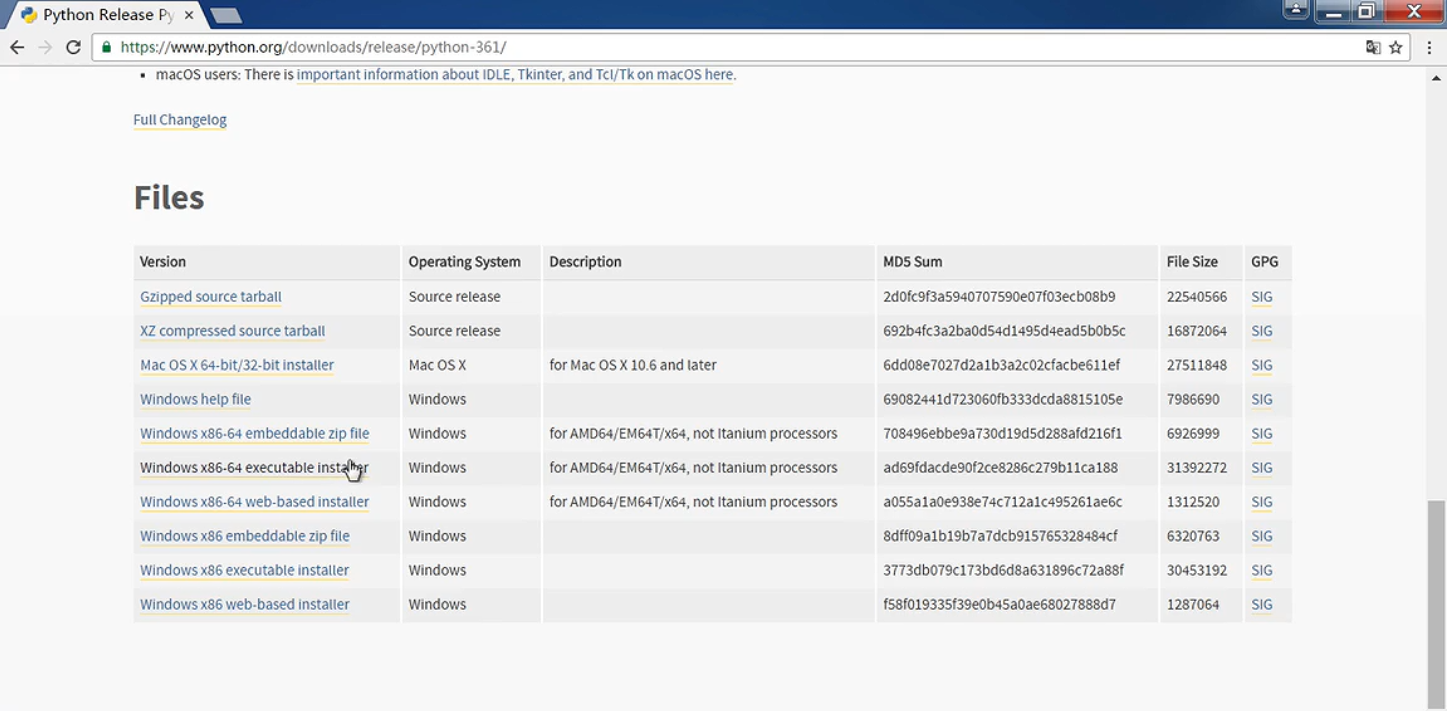Select file size 31392272
The height and width of the screenshot is (711, 1447).
pos(1197,468)
